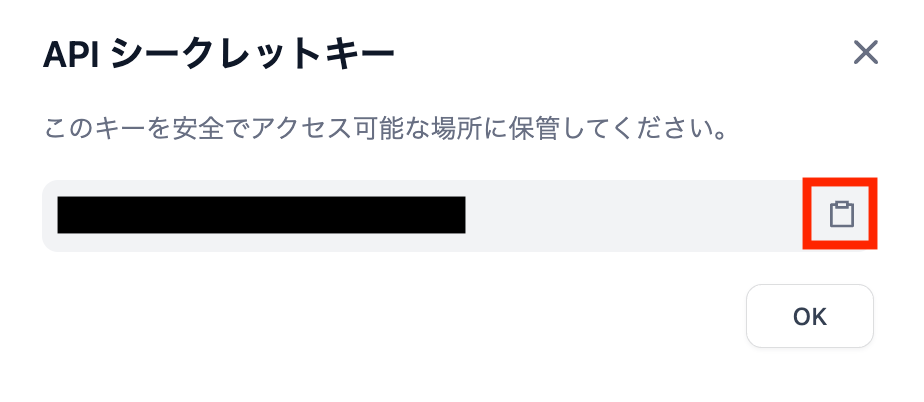Activate the copy-to-clipboard button
Viewport: 924px width, 402px height.
pyautogui.click(x=842, y=214)
